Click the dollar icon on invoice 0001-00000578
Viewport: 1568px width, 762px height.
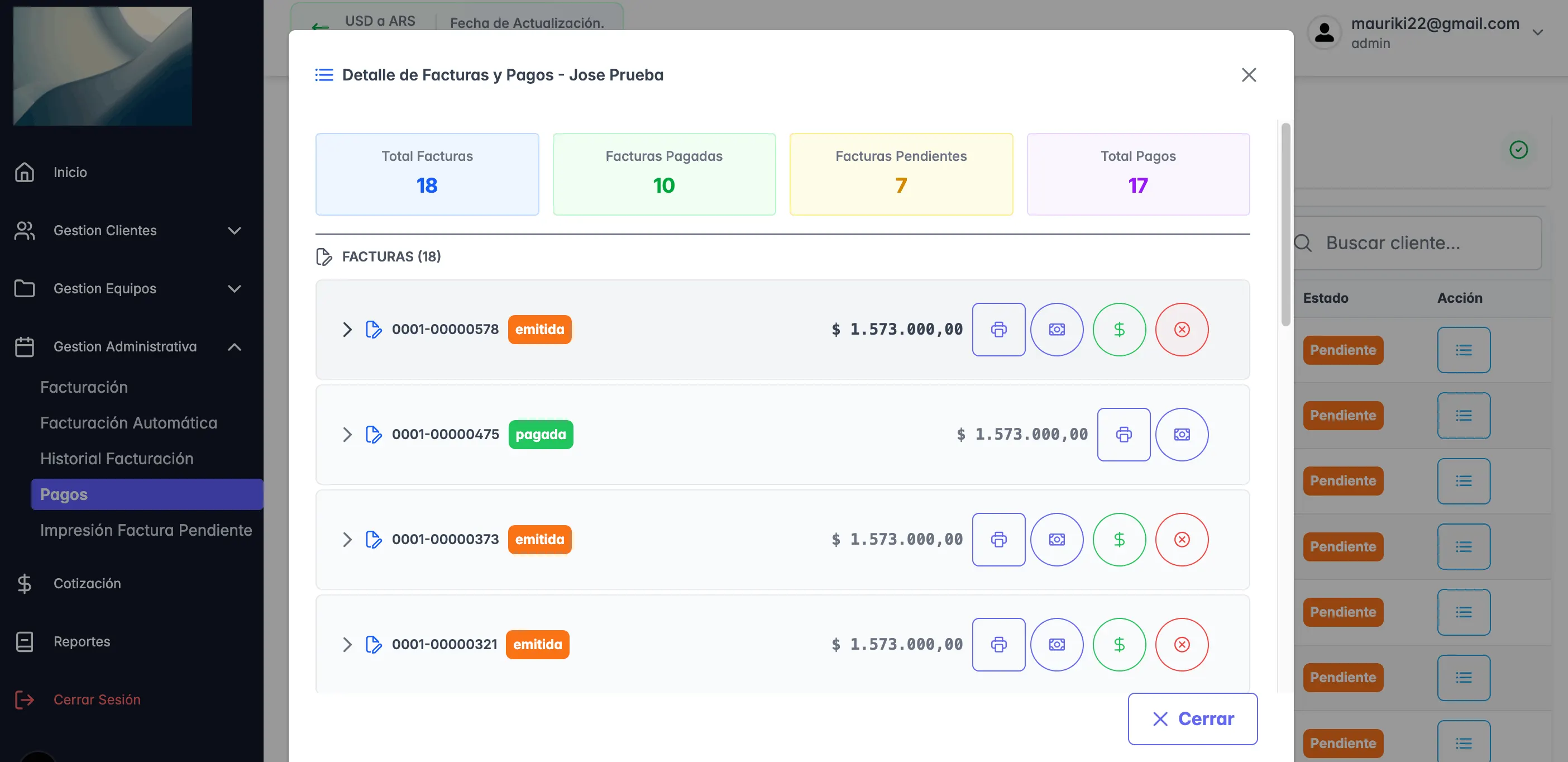tap(1119, 330)
